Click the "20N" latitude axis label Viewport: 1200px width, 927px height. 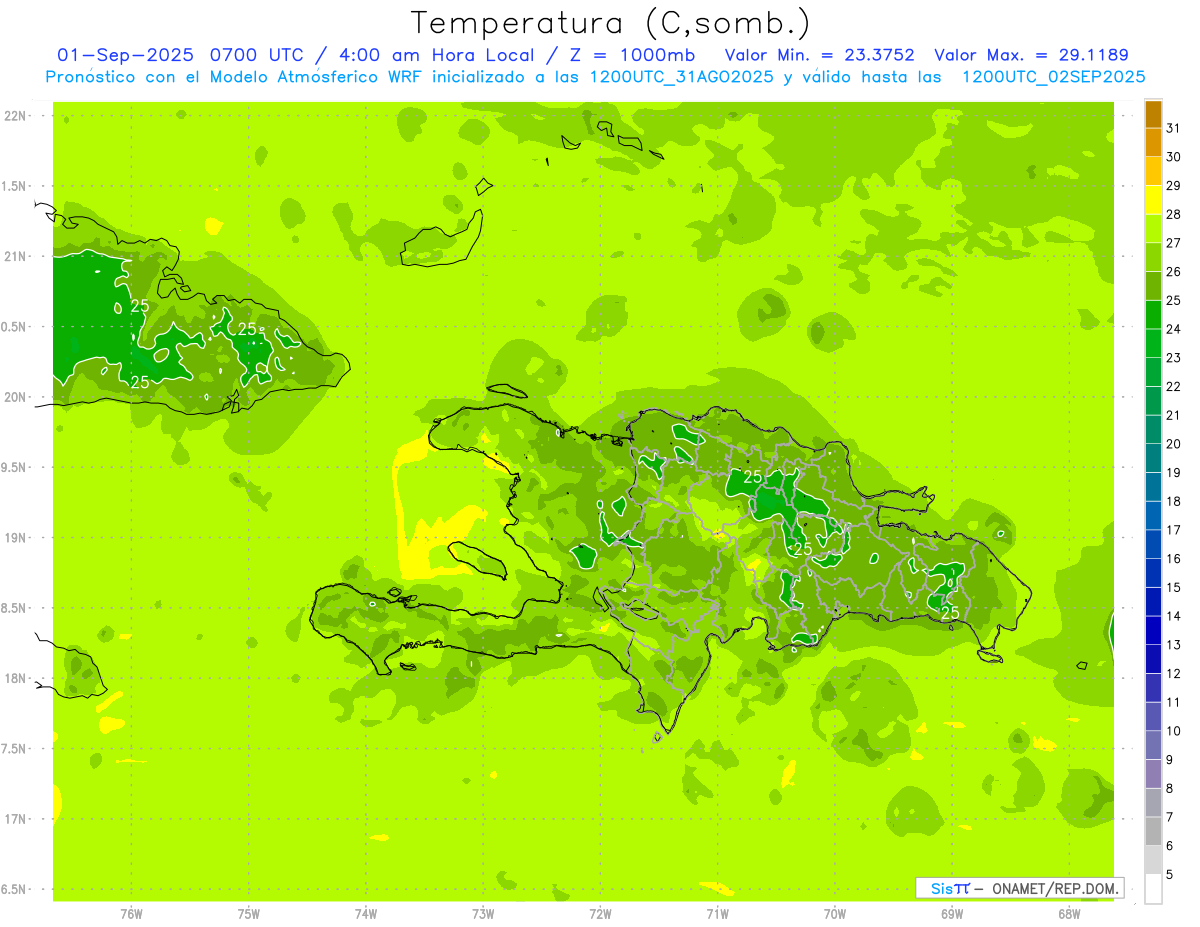point(17,397)
